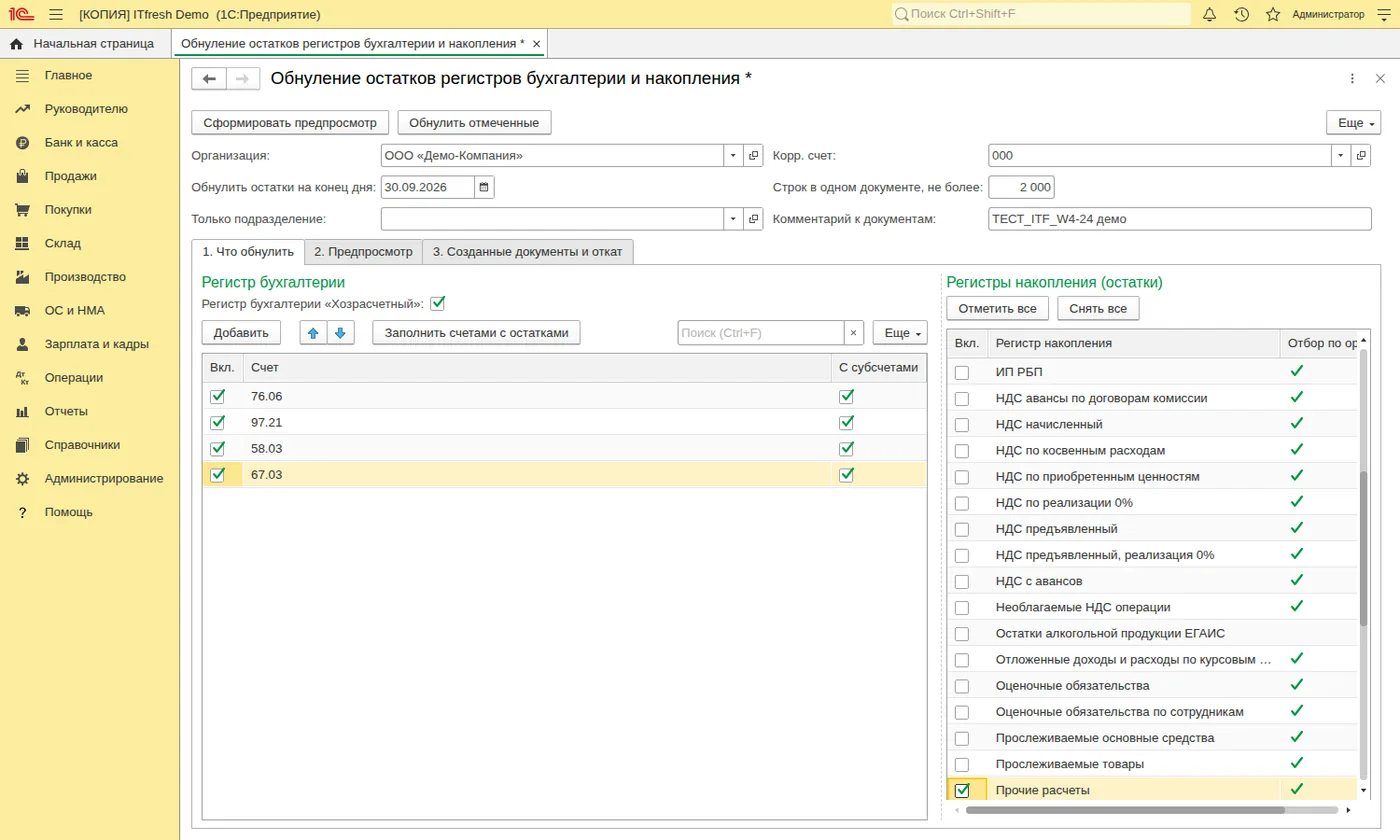The image size is (1400, 840).
Task: Switch to the 2. Предпросмотр tab
Action: coord(363,252)
